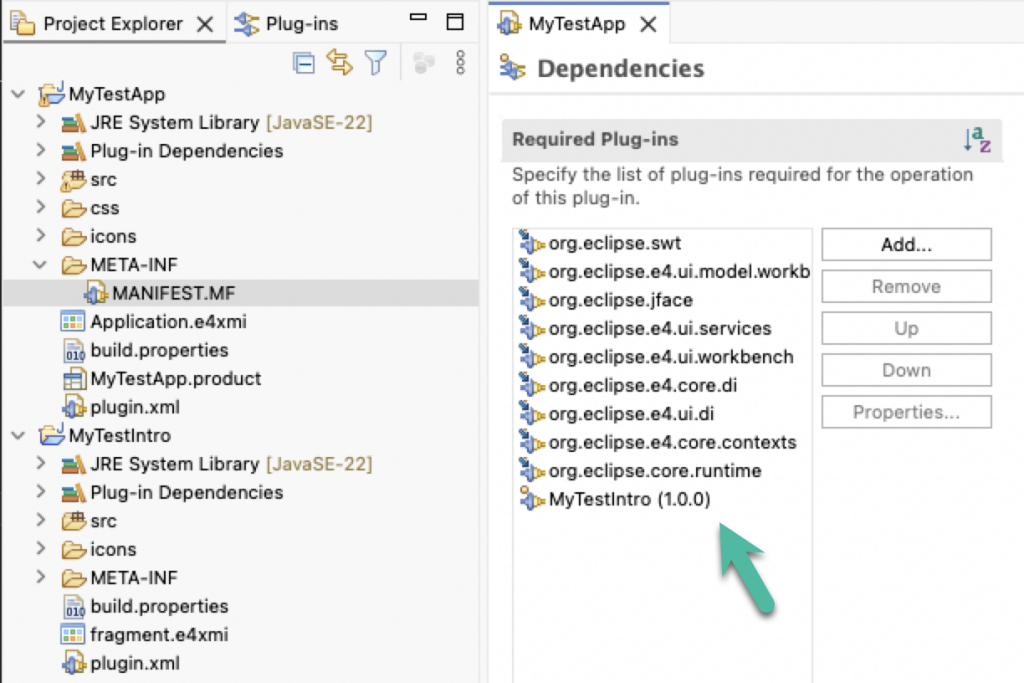1024x683 pixels.
Task: Click the org.eclipse.jface plug-in icon
Action: (x=532, y=299)
